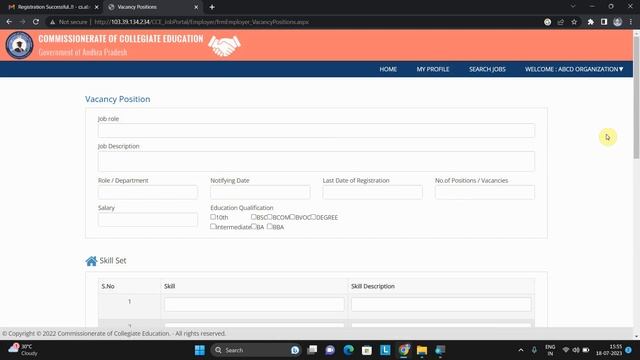Open a new browser tab
Screen dimensions: 640x360
(212, 7)
